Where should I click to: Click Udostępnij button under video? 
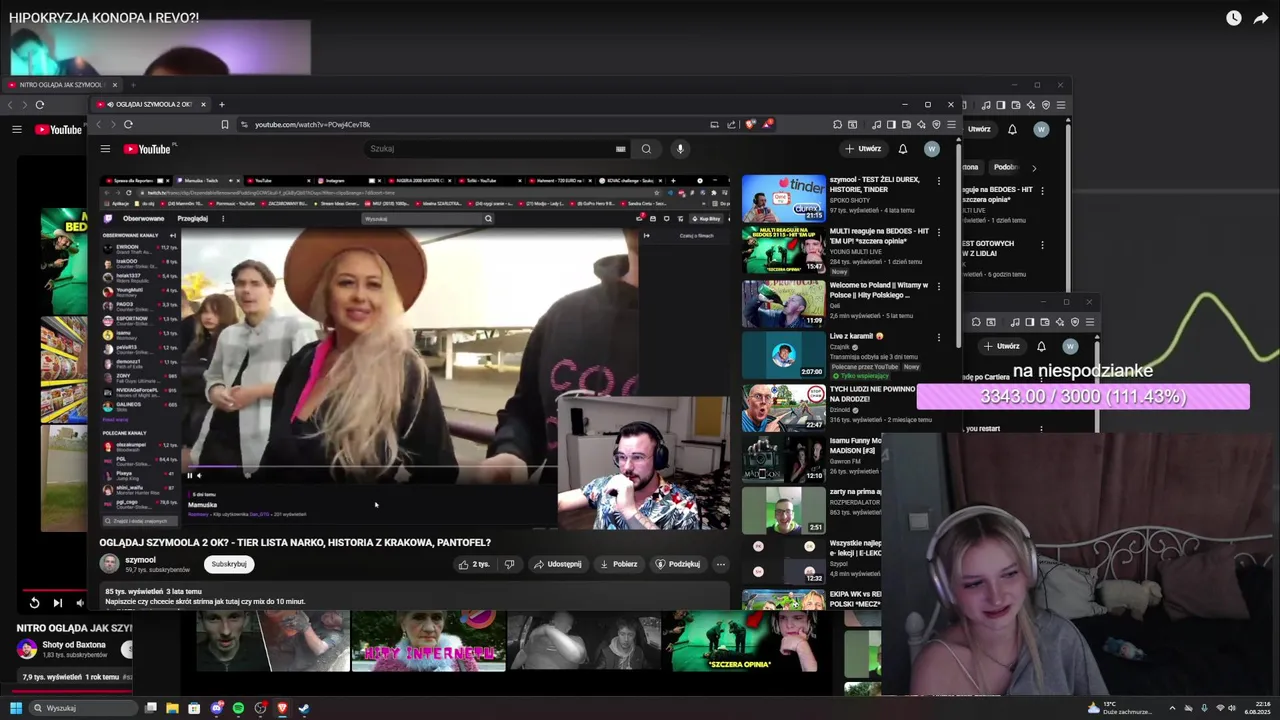coord(557,564)
